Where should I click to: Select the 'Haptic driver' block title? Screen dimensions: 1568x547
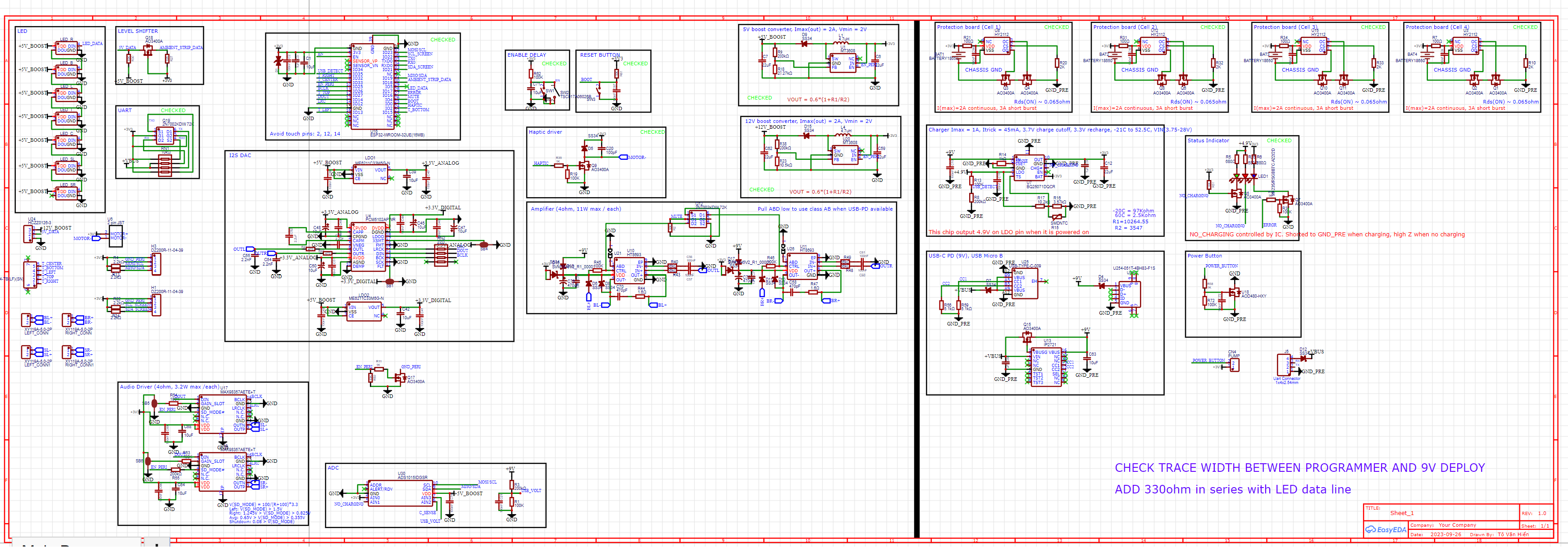coord(545,132)
